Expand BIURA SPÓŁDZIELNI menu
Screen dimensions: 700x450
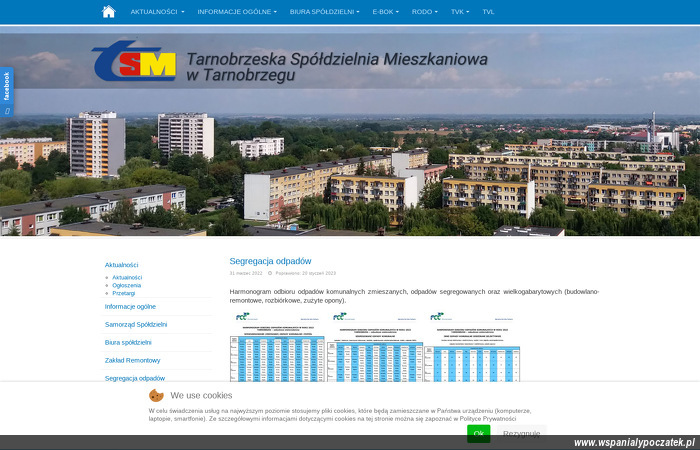[325, 12]
